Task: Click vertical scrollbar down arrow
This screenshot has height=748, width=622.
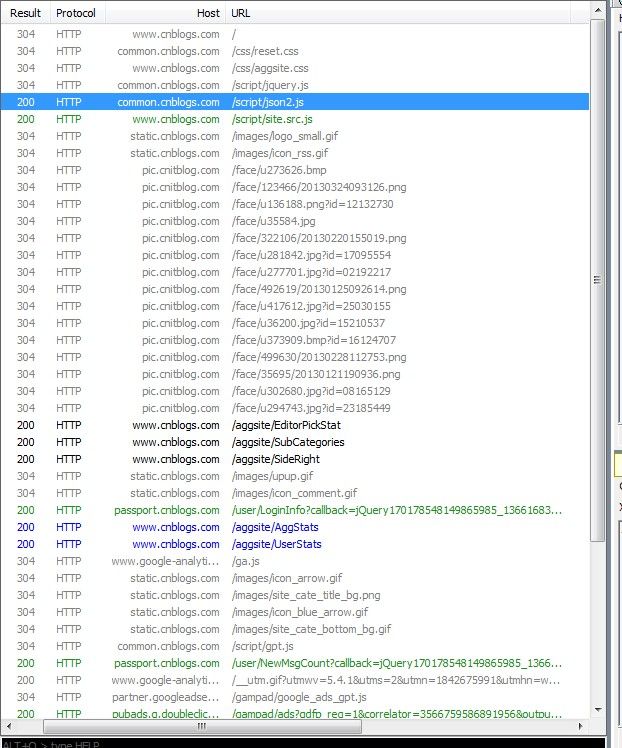Action: click(x=598, y=710)
